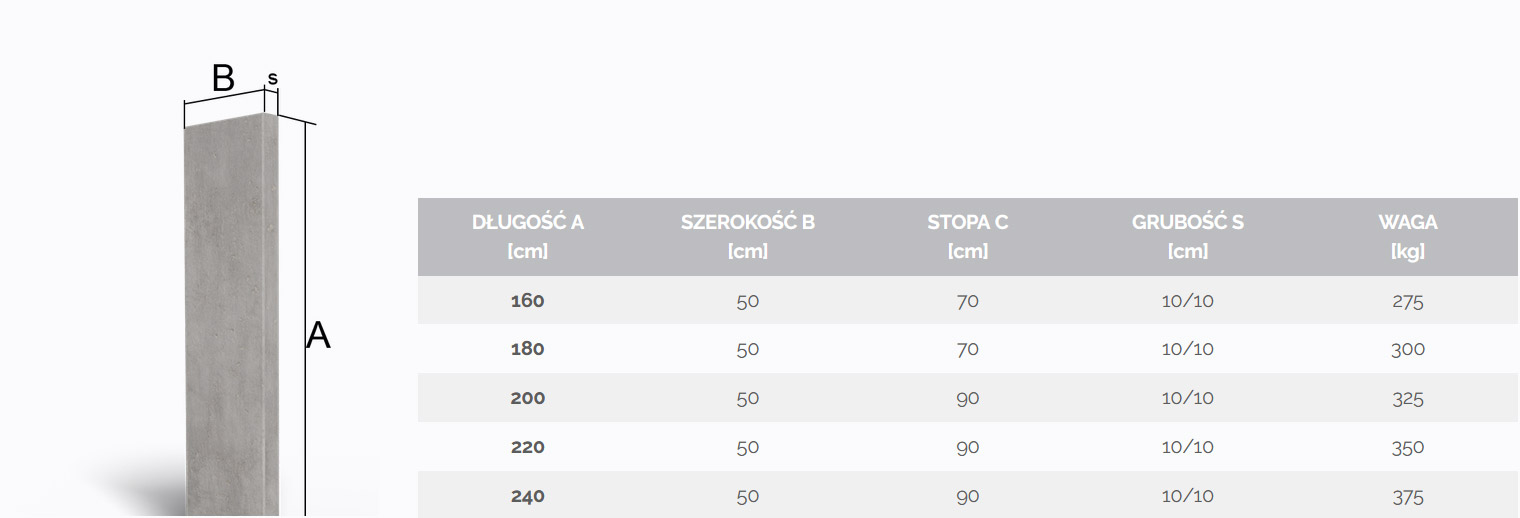Click the 180 length row value

[x=528, y=350]
